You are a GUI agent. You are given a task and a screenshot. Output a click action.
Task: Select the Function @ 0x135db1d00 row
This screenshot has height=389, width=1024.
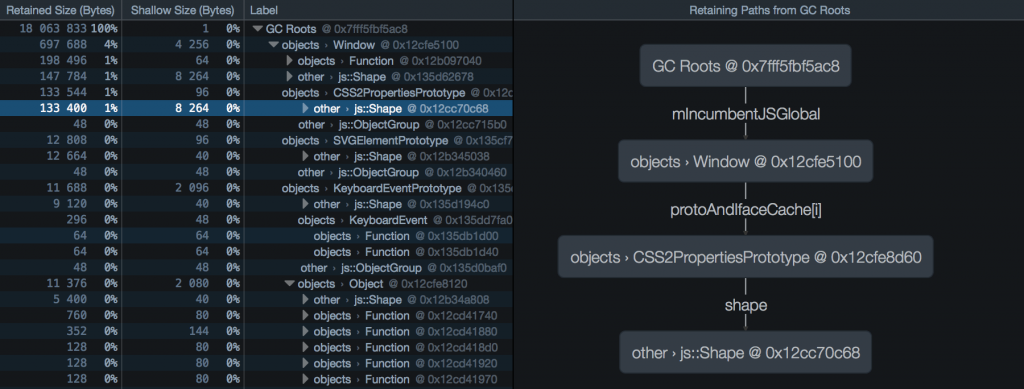tap(257, 236)
